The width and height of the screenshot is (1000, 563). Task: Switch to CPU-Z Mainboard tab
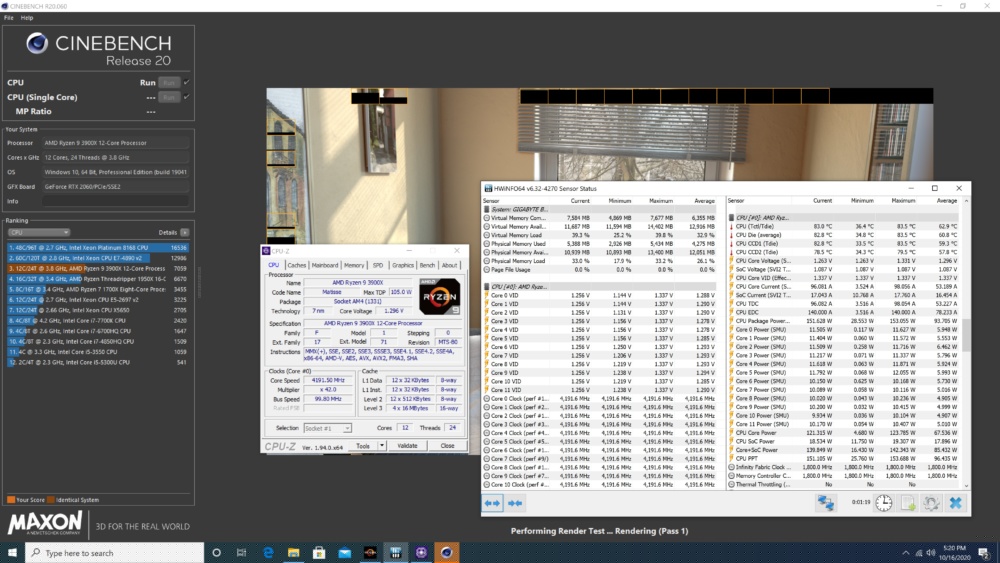coord(325,265)
